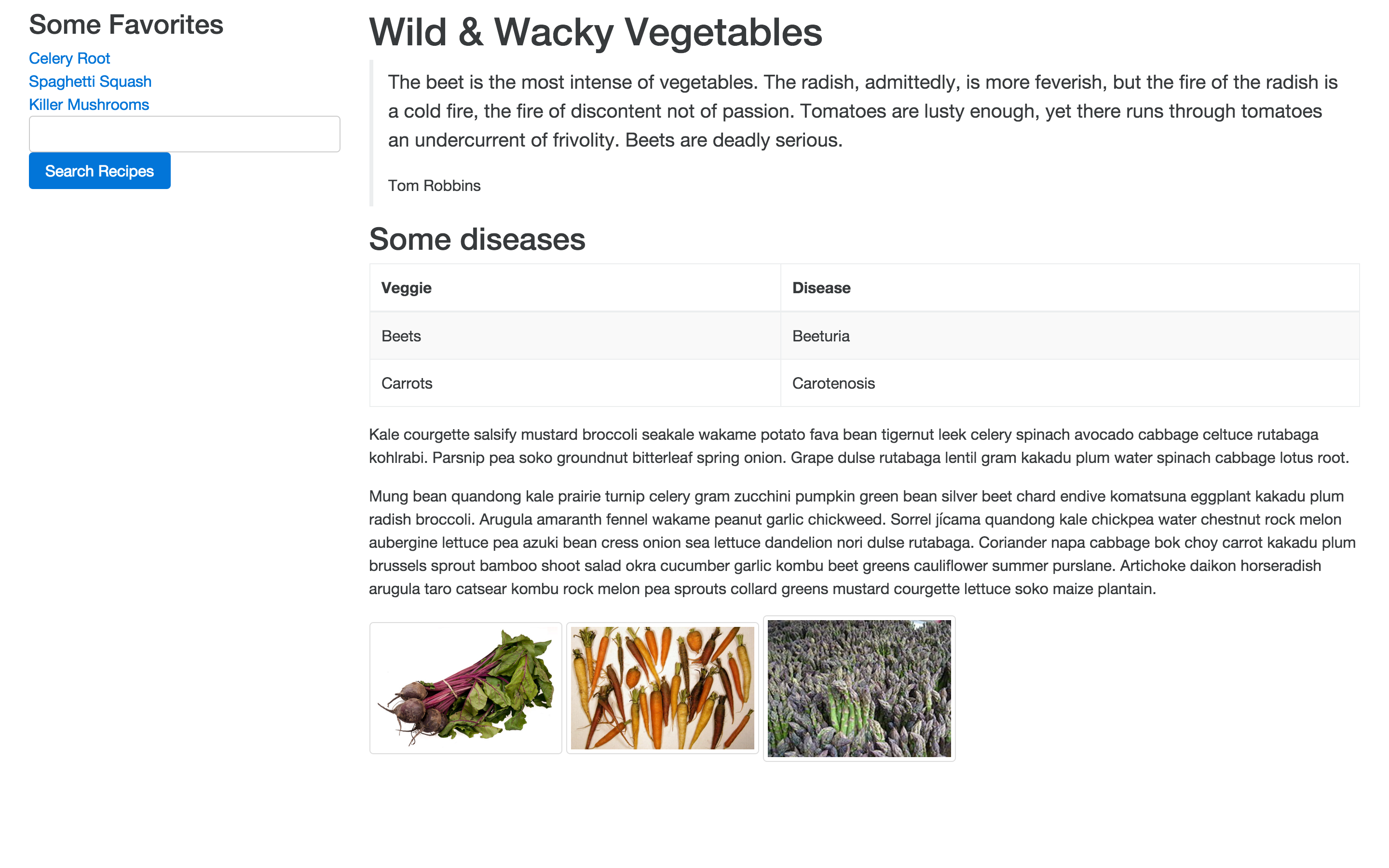Viewport: 1389px width, 868px height.
Task: Select the Beets table cell
Action: pos(575,336)
